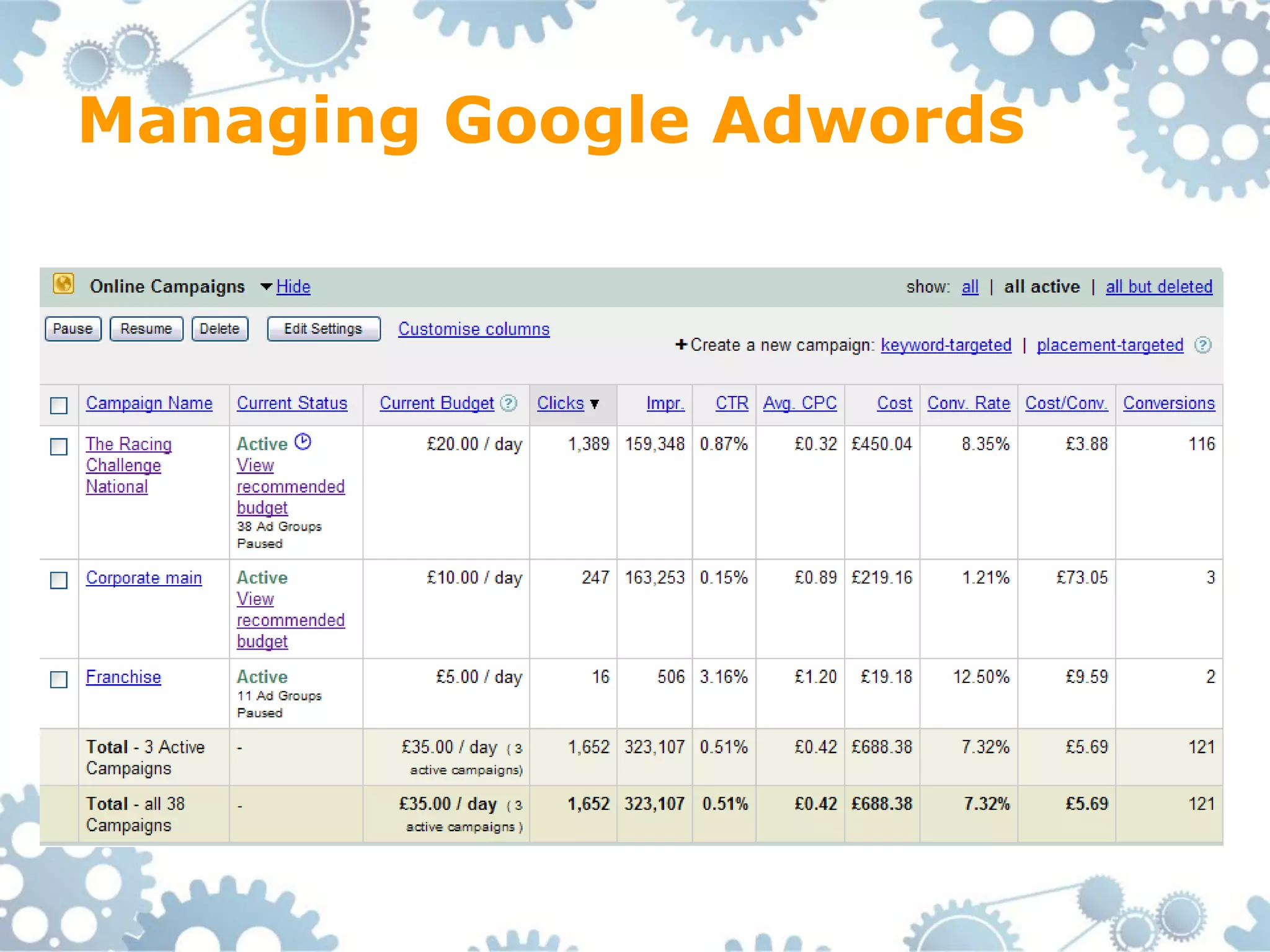This screenshot has height=952, width=1270.
Task: Collapse Online Campaigns with the triangle arrow
Action: tap(266, 286)
